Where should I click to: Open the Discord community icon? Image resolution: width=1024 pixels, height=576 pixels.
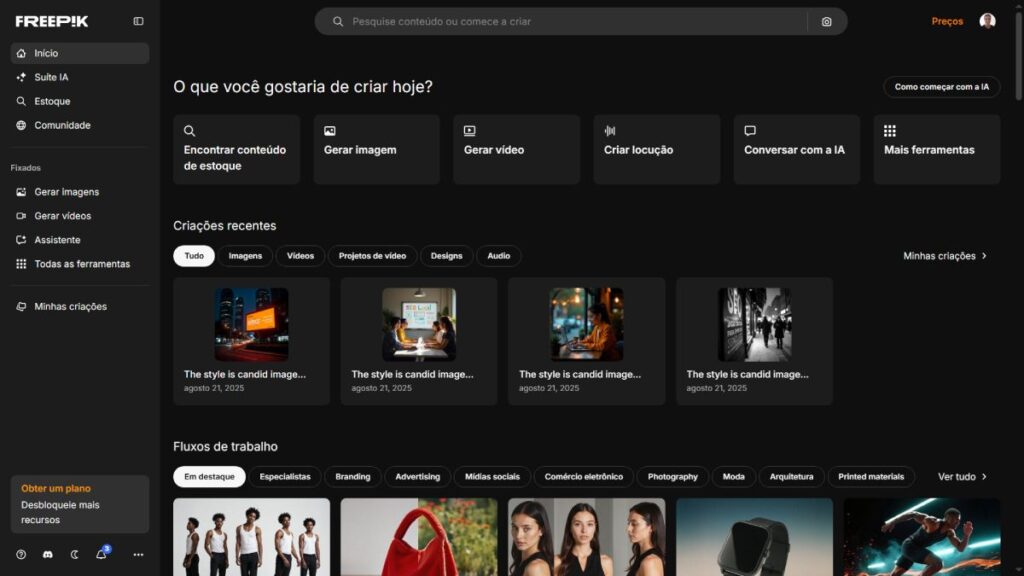coord(48,554)
